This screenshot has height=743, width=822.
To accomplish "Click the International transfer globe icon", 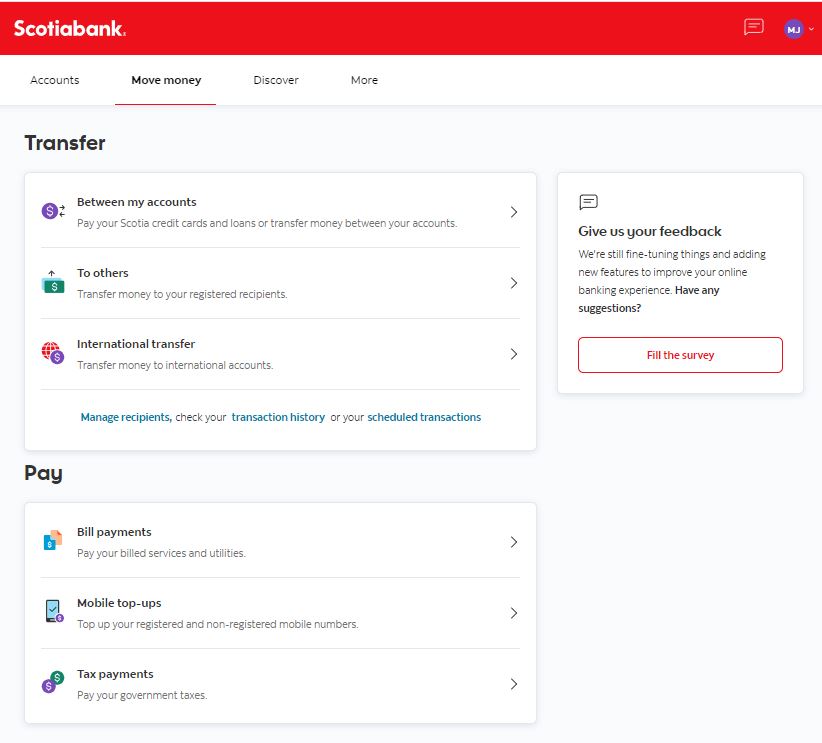I will click(x=53, y=352).
